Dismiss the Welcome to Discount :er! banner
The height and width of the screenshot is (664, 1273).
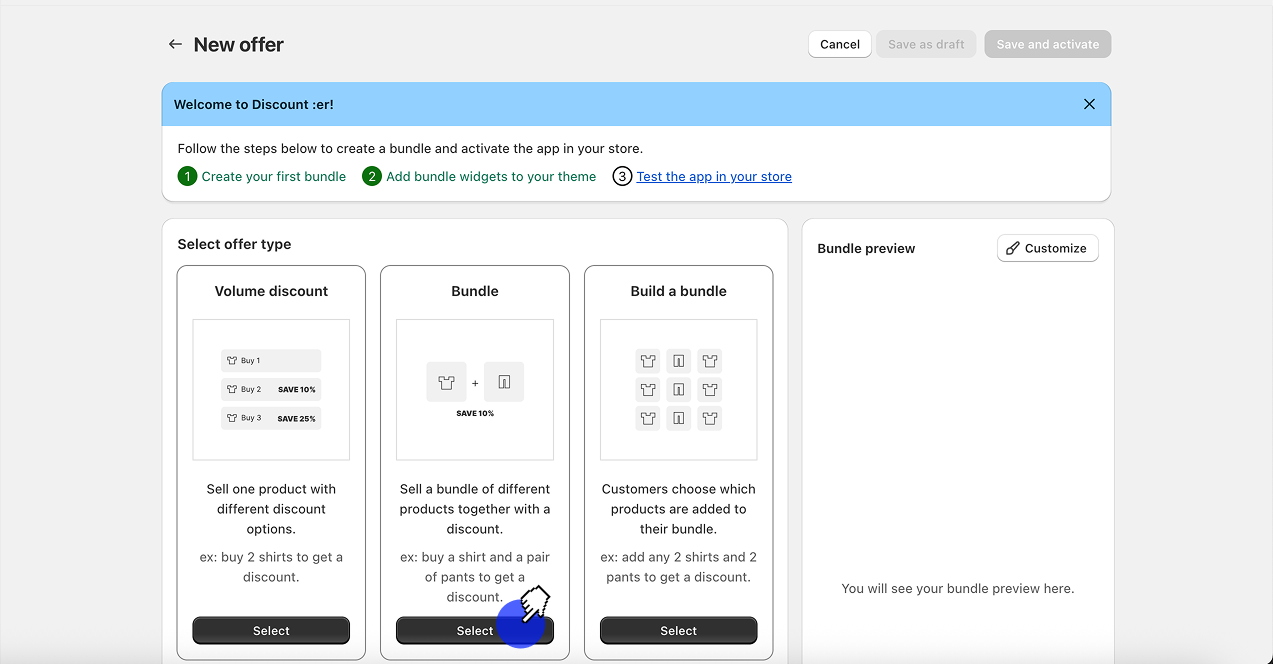(x=1089, y=104)
